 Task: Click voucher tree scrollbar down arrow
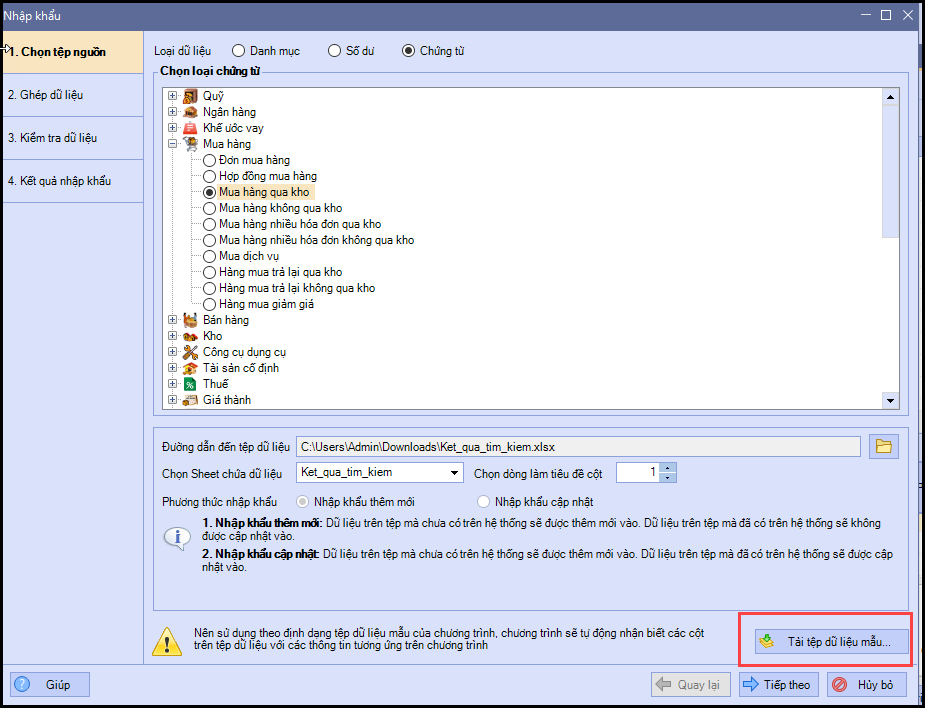point(890,401)
